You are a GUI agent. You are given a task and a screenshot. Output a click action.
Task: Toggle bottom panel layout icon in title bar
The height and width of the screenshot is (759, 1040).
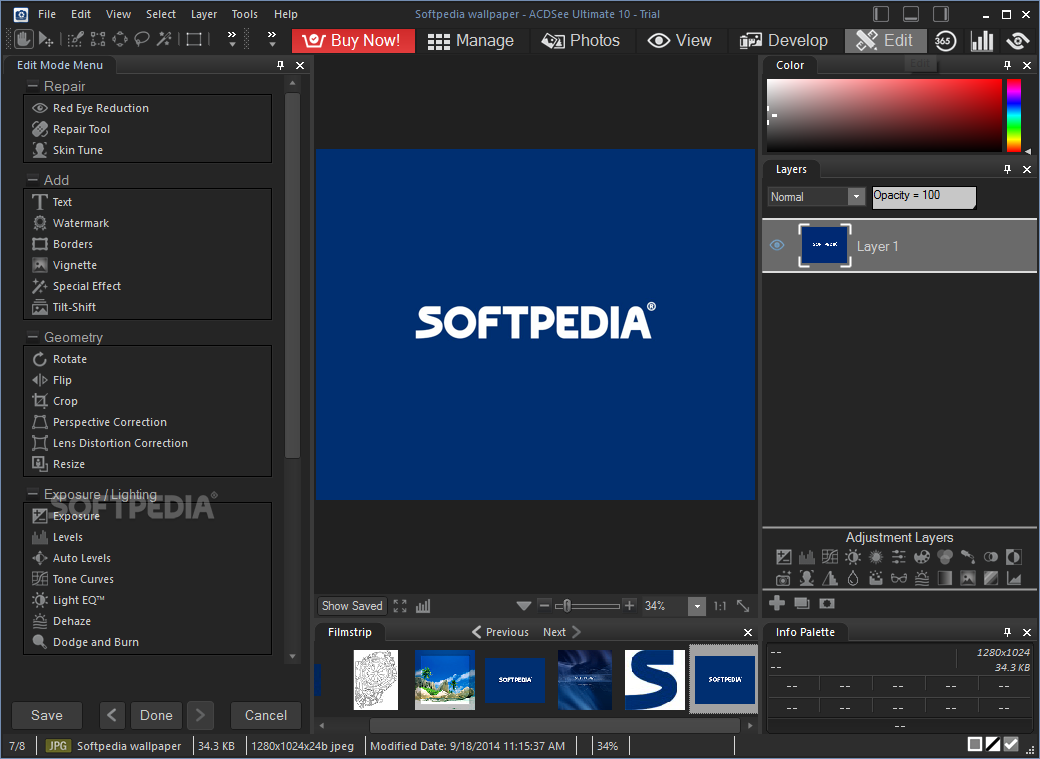911,14
